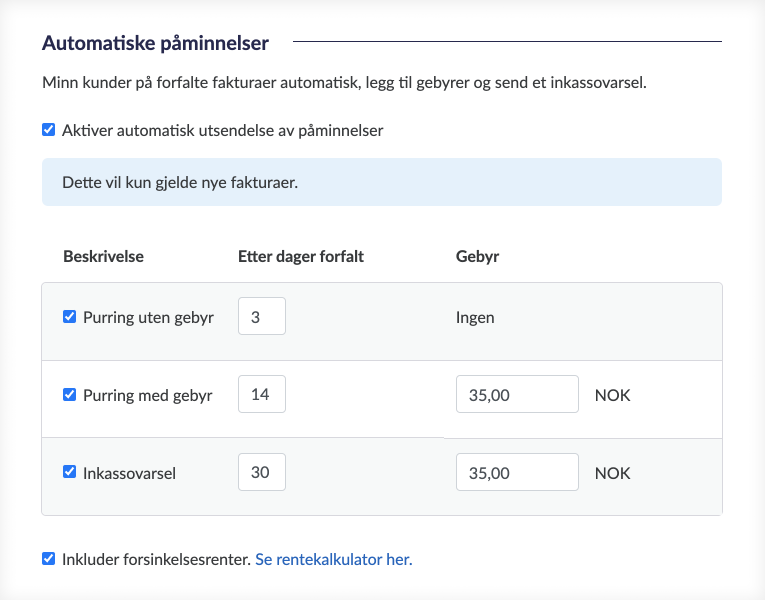Image resolution: width=765 pixels, height=600 pixels.
Task: Toggle 'Inkluder forsinkelsesrenter' checkbox
Action: coord(49,559)
